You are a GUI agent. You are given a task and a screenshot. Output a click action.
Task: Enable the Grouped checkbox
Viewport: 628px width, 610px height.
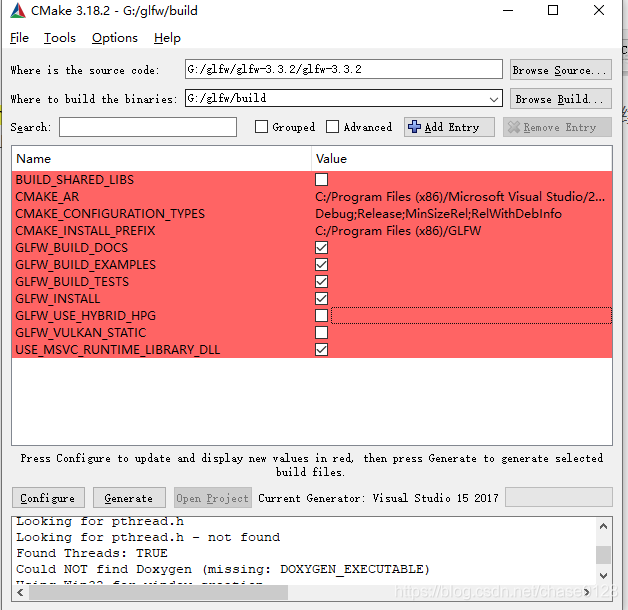[261, 127]
